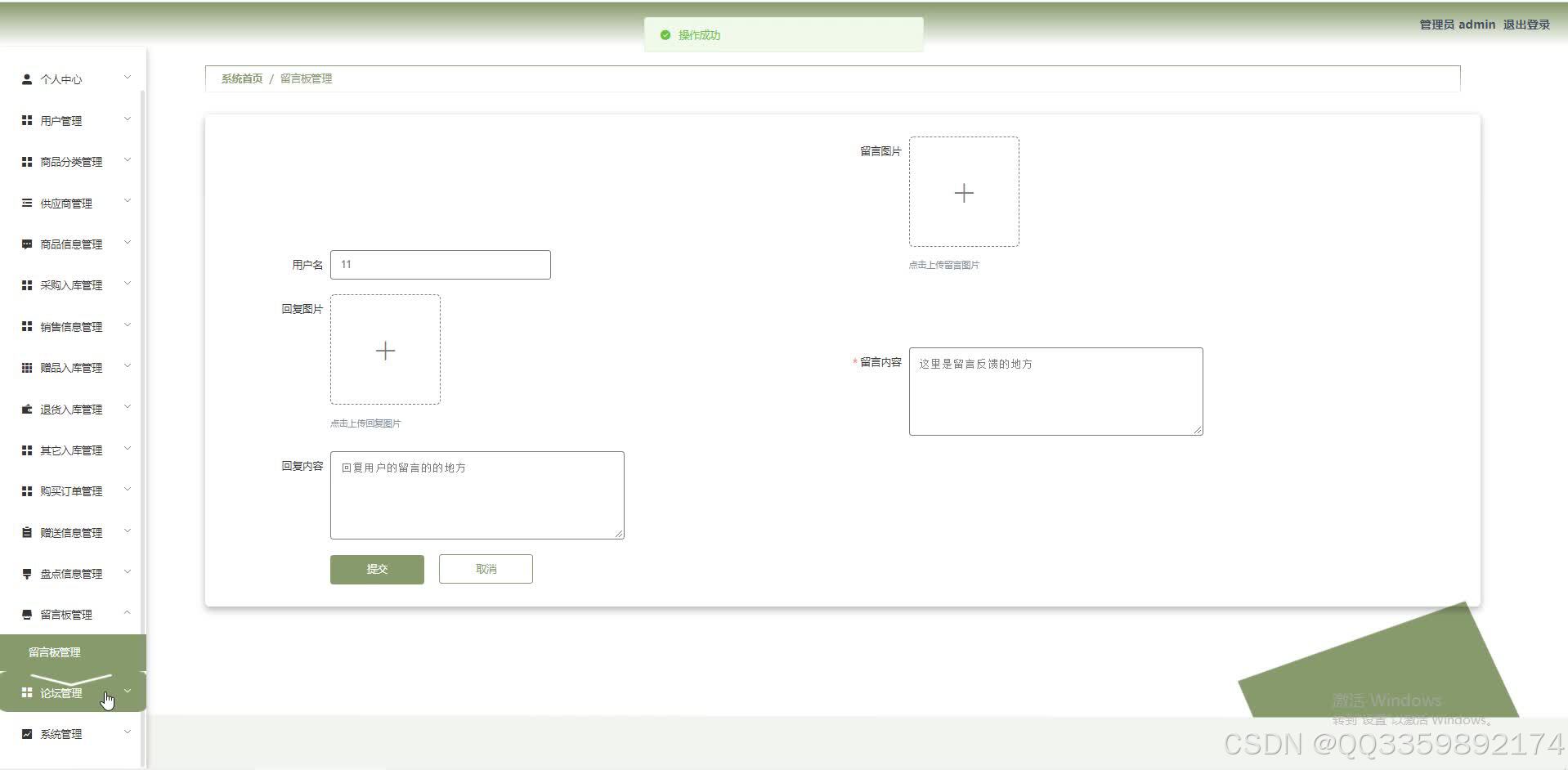Image resolution: width=1568 pixels, height=770 pixels.
Task: Click the 用户管理 grid icon
Action: [x=27, y=120]
